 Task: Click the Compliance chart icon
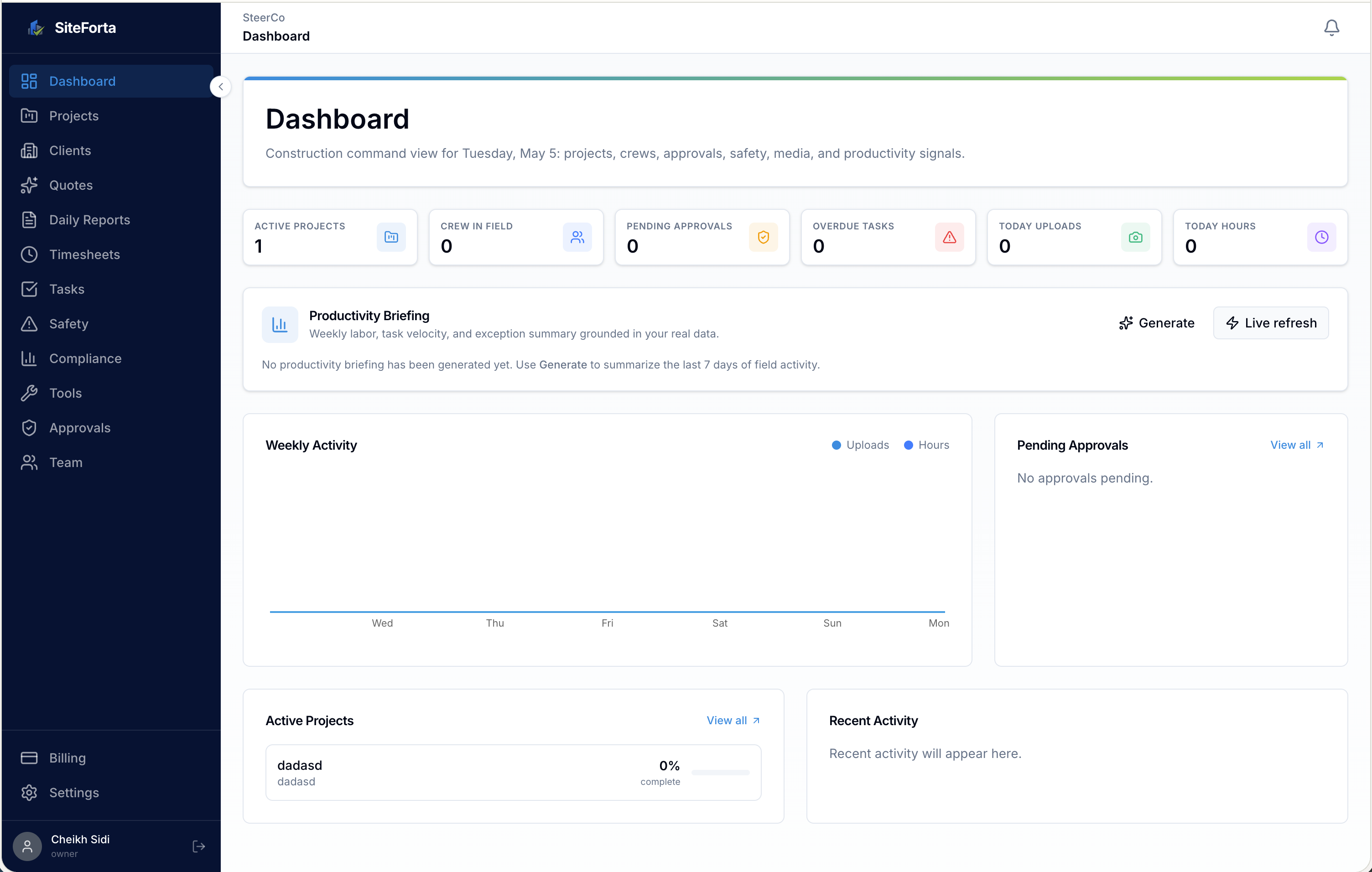coord(29,358)
